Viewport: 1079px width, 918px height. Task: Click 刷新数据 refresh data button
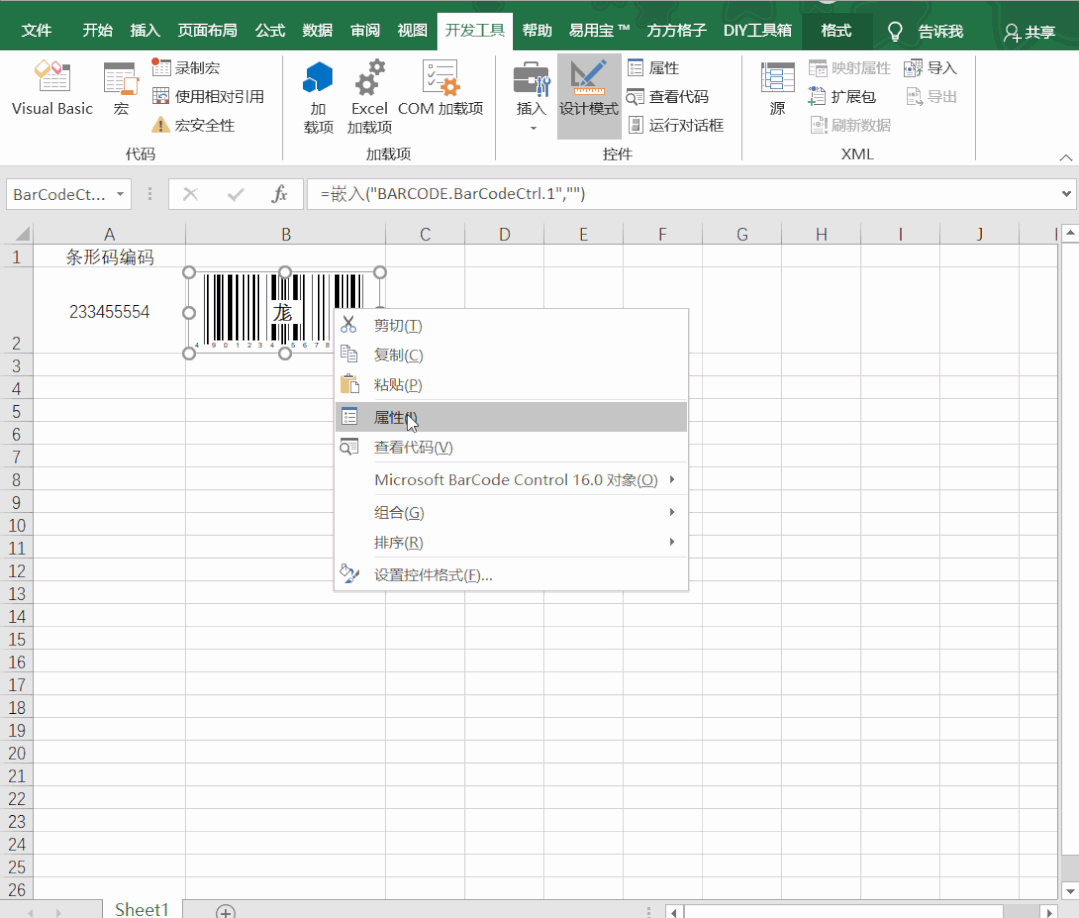coord(850,125)
